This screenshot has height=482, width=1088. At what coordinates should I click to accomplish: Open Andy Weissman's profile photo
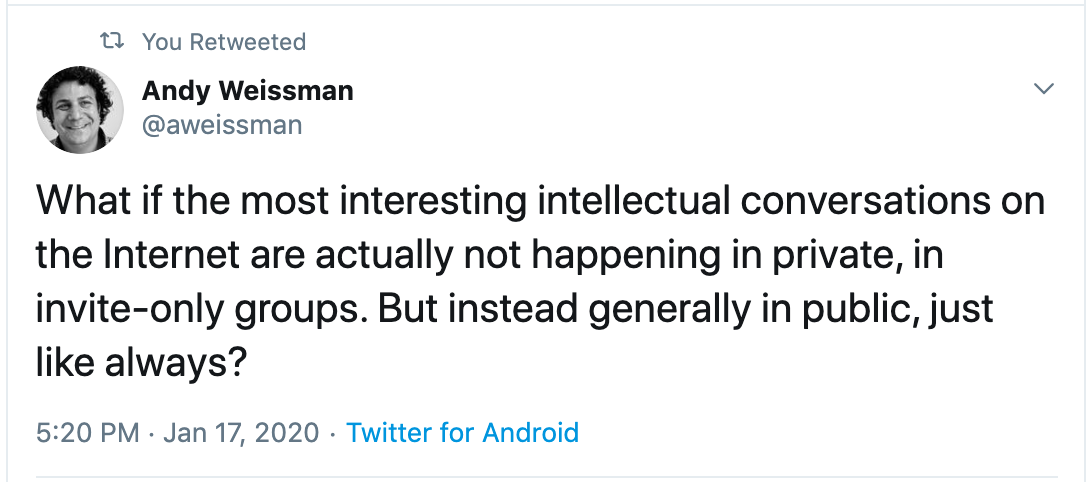[80, 110]
